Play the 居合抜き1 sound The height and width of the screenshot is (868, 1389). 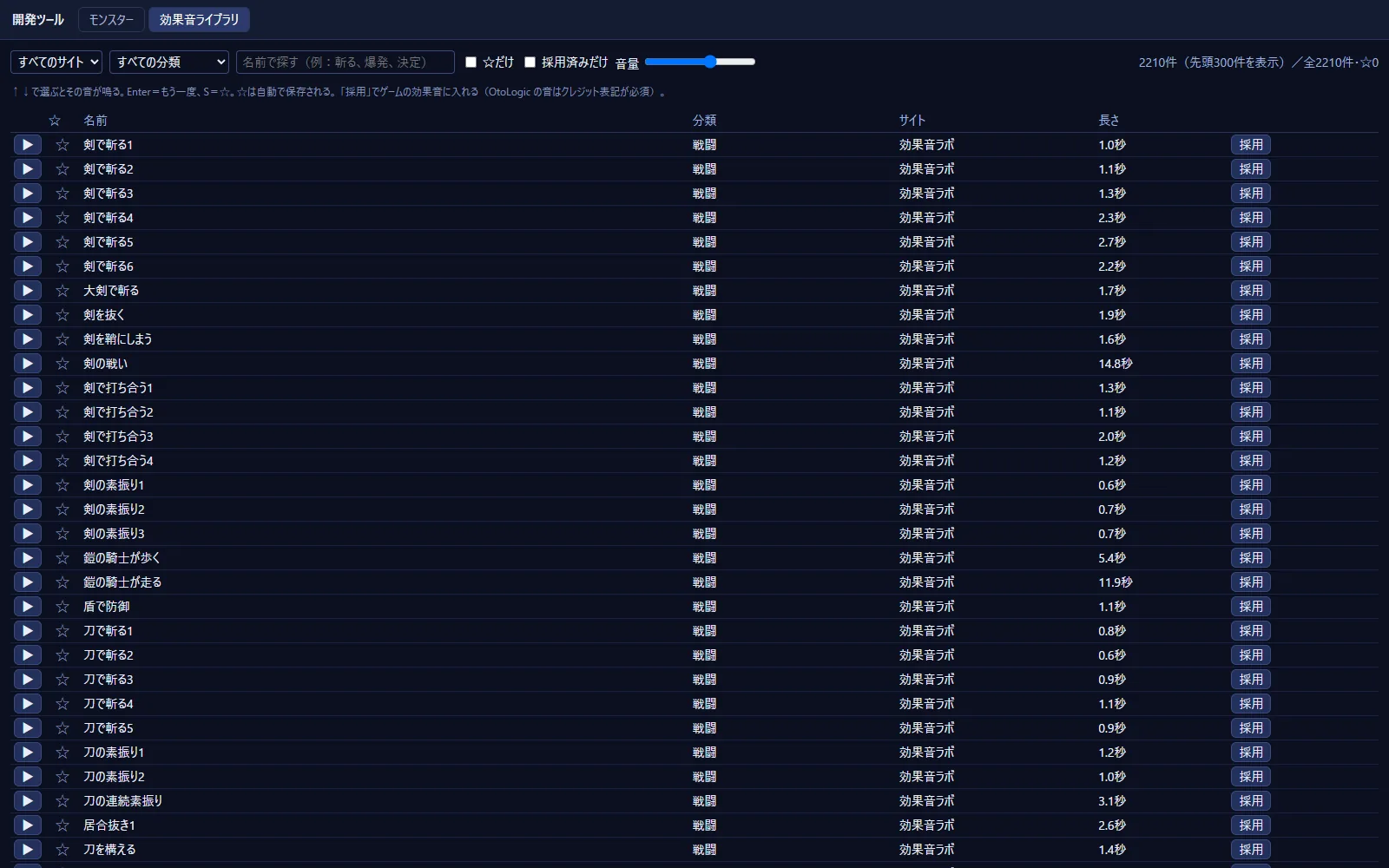coord(28,825)
